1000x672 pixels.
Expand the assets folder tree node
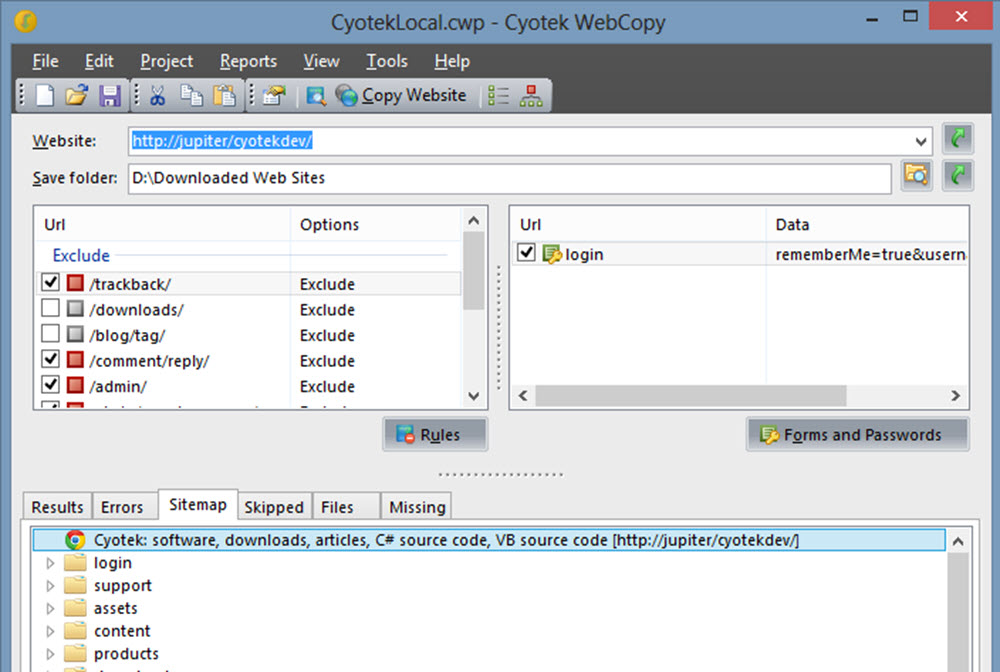[x=51, y=609]
